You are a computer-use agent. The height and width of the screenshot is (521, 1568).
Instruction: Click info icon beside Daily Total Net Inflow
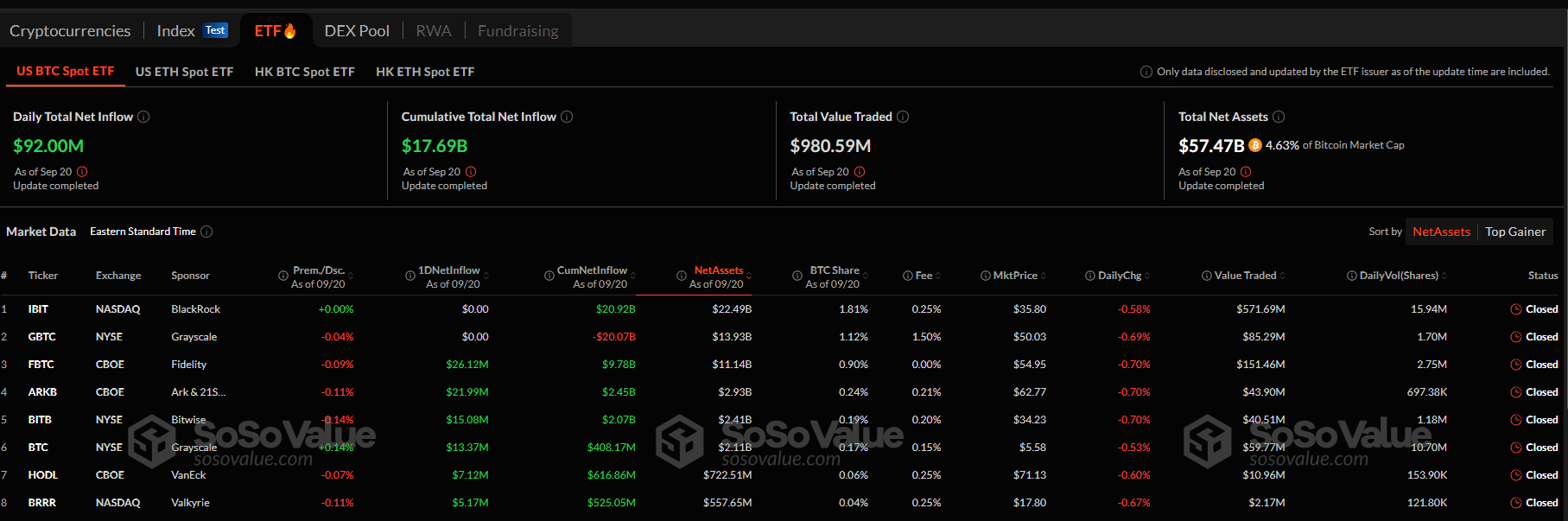143,117
